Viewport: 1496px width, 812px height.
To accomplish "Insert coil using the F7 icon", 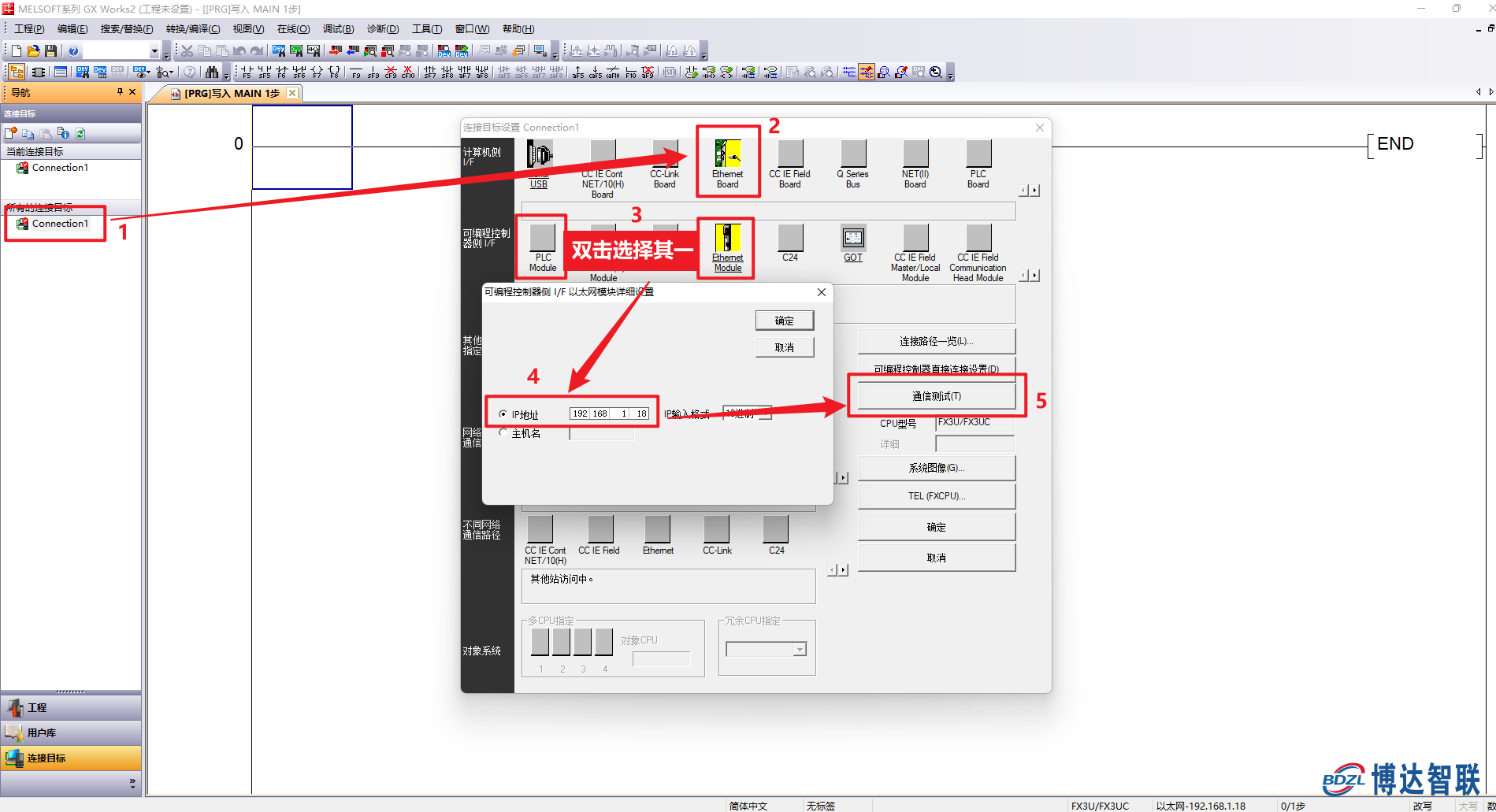I will pos(317,72).
